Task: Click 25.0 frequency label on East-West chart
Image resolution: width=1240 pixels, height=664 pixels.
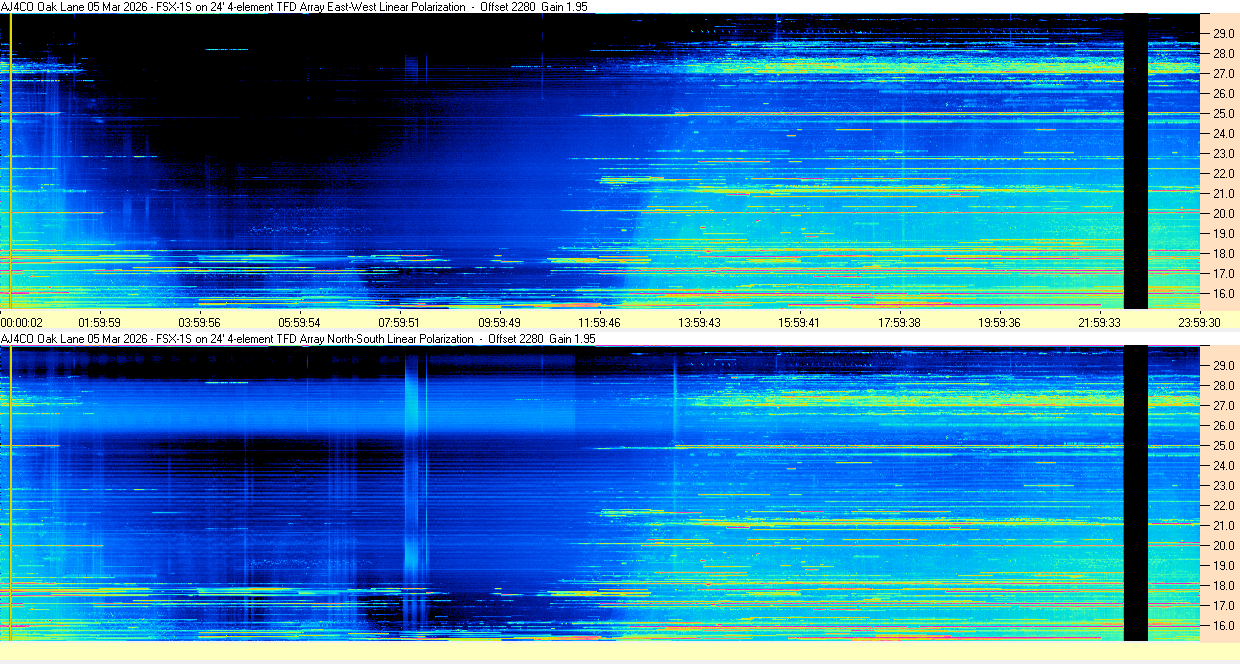Action: [x=1223, y=114]
